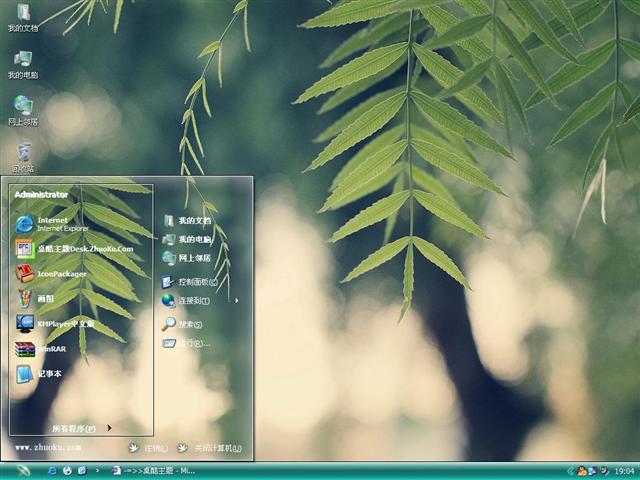The height and width of the screenshot is (480, 640).
Task: Click the 关闭计算机(U) shut down button
Action: tap(210, 448)
